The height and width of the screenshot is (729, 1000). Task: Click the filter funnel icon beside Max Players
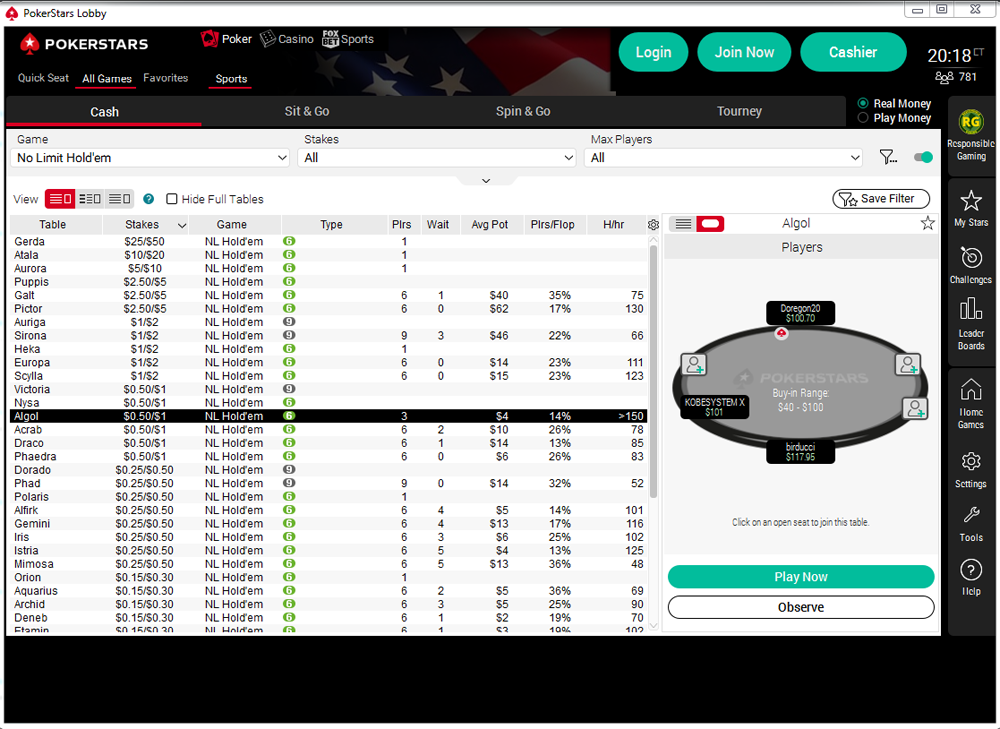[x=888, y=157]
